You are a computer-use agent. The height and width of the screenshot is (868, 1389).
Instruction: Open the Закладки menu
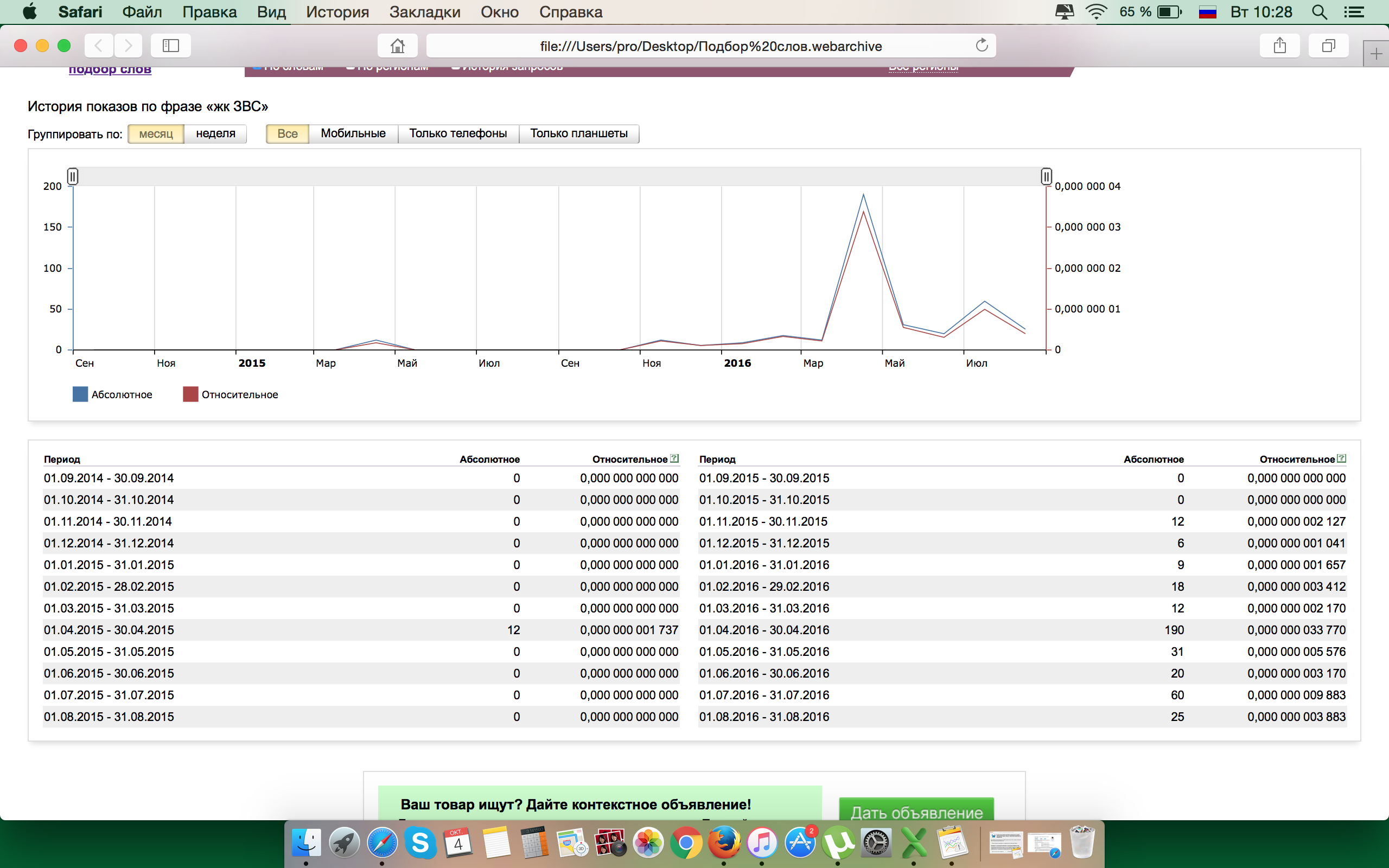pyautogui.click(x=425, y=12)
